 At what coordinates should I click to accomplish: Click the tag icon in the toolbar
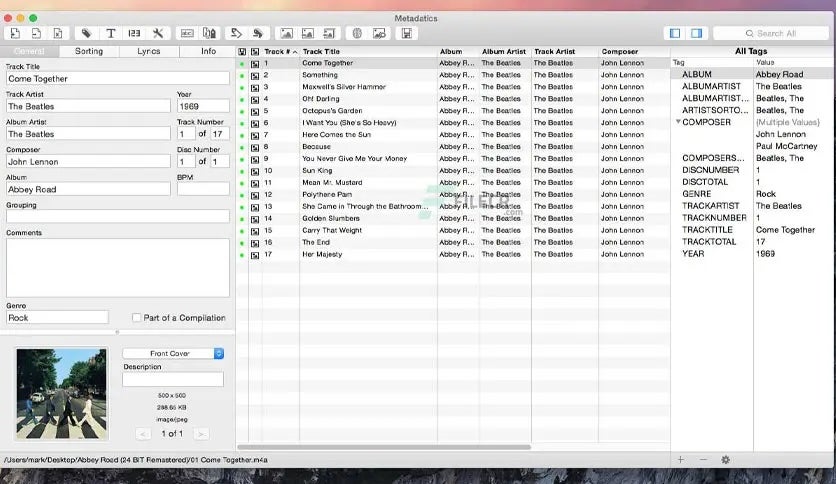coord(86,33)
